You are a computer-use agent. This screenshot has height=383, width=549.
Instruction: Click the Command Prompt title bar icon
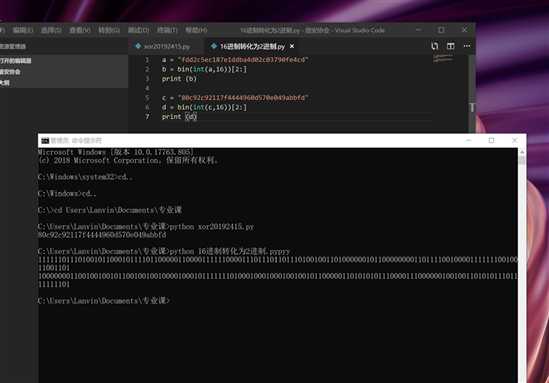(x=45, y=141)
